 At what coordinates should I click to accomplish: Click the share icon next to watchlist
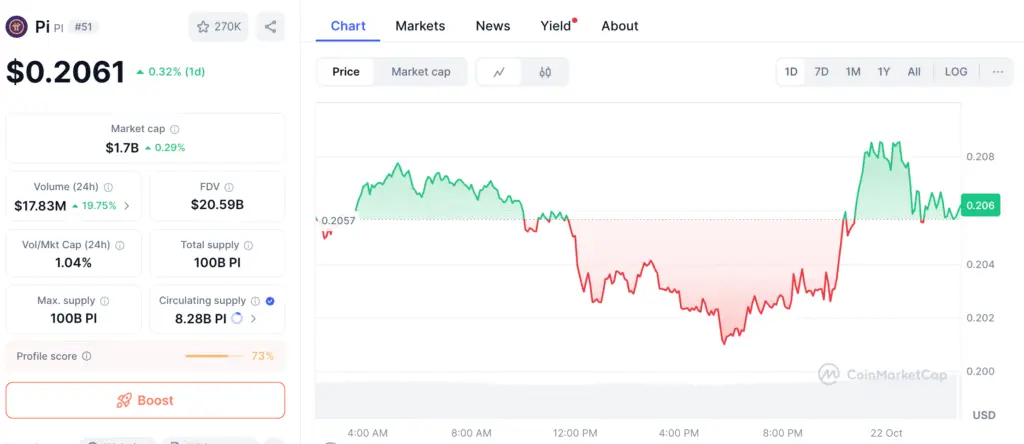(270, 27)
